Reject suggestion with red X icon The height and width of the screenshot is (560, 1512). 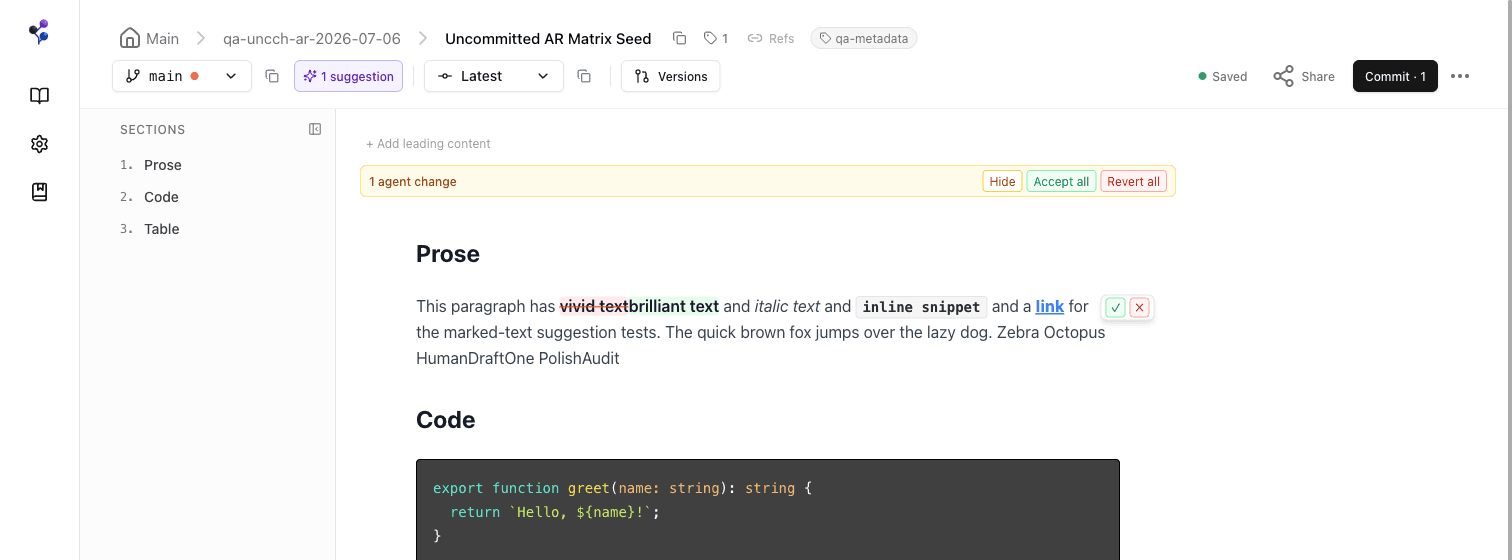[1139, 307]
